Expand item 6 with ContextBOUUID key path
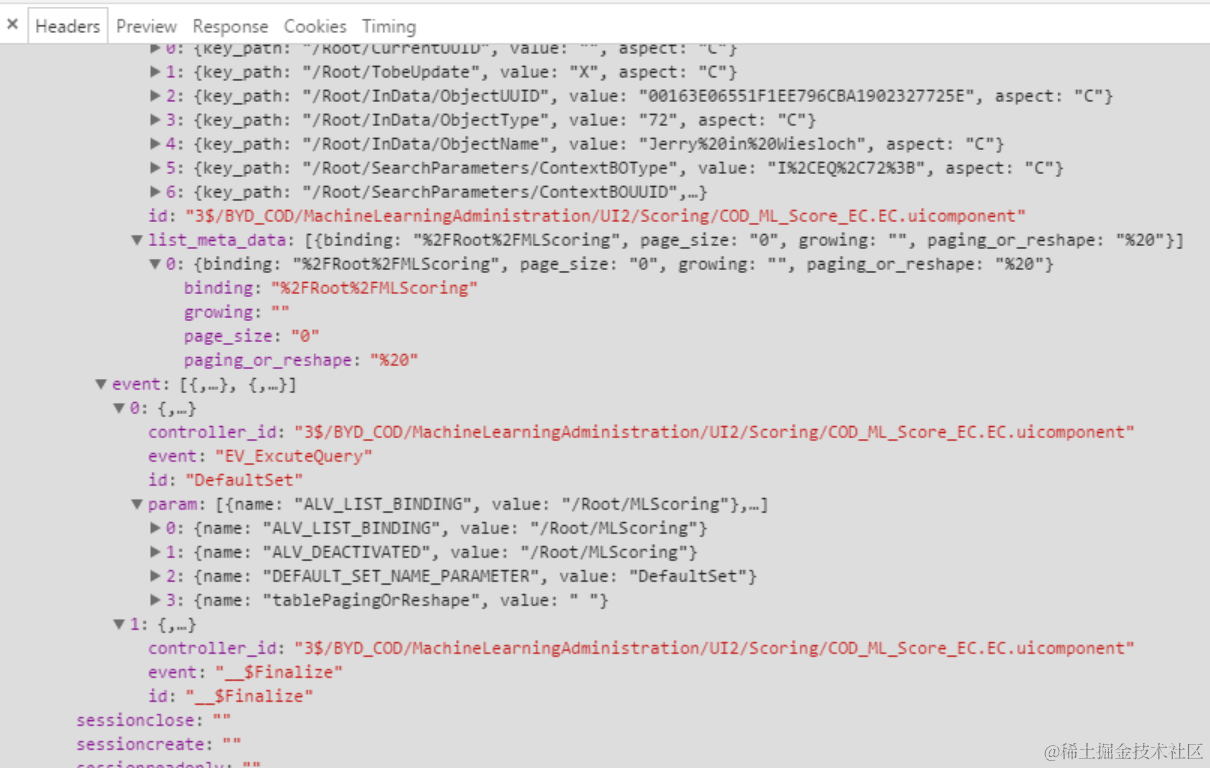Screen dimensions: 1210x768 click(x=155, y=192)
